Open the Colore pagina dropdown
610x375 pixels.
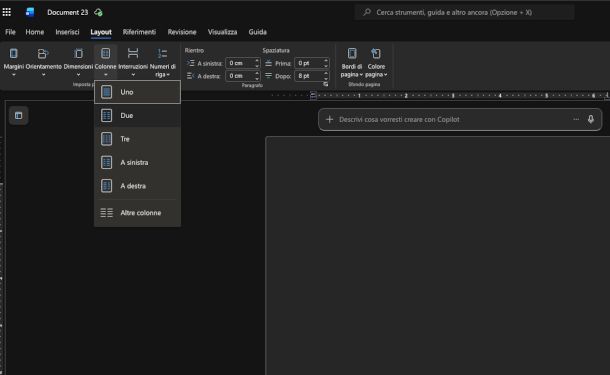(x=376, y=62)
